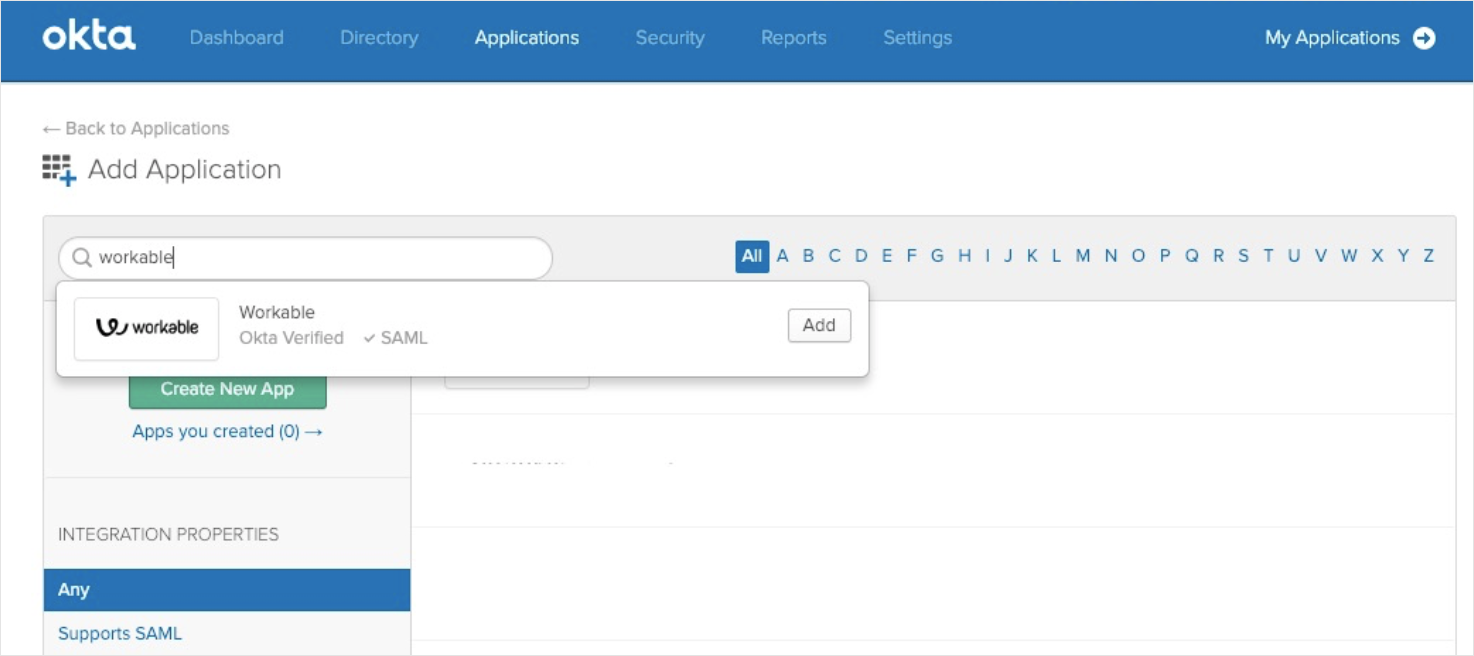Open the Reports menu
Viewport: 1474px width, 656px height.
click(794, 38)
